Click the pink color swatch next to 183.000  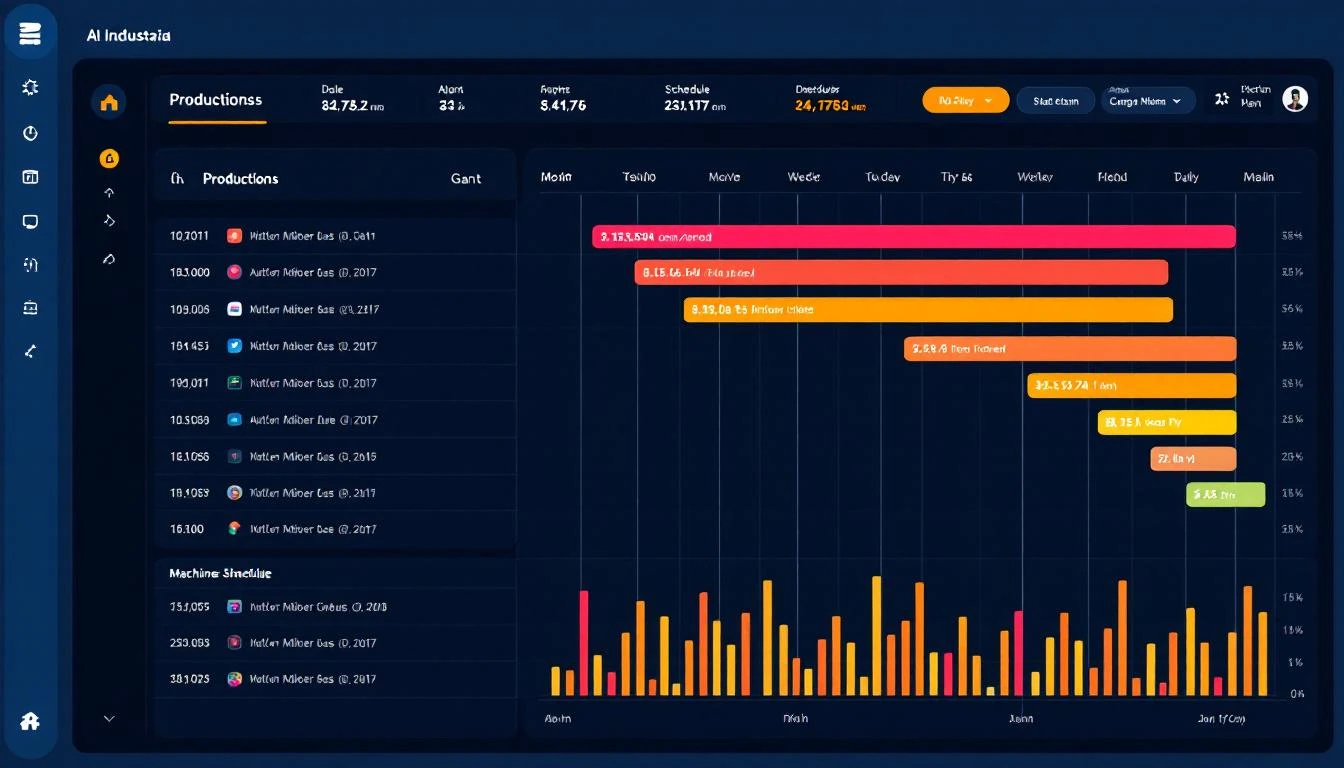tap(232, 272)
